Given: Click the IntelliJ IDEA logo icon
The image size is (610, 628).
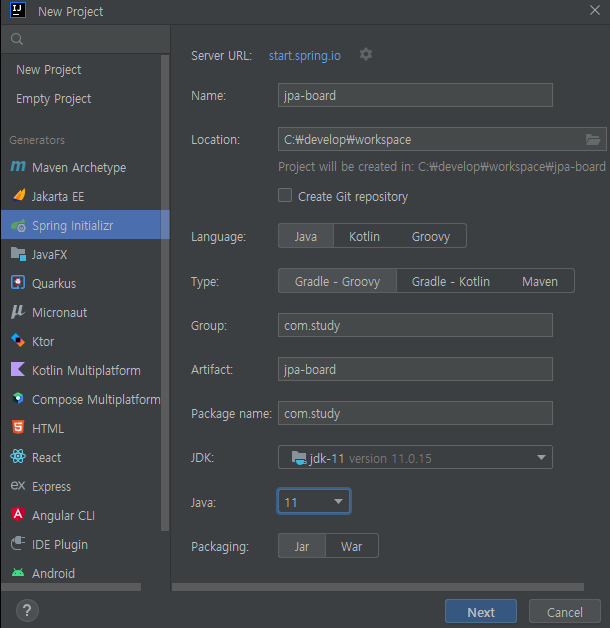Looking at the screenshot, I should point(18,10).
